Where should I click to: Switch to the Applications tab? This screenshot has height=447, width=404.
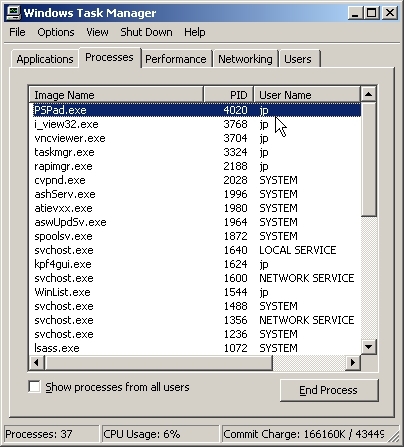45,59
